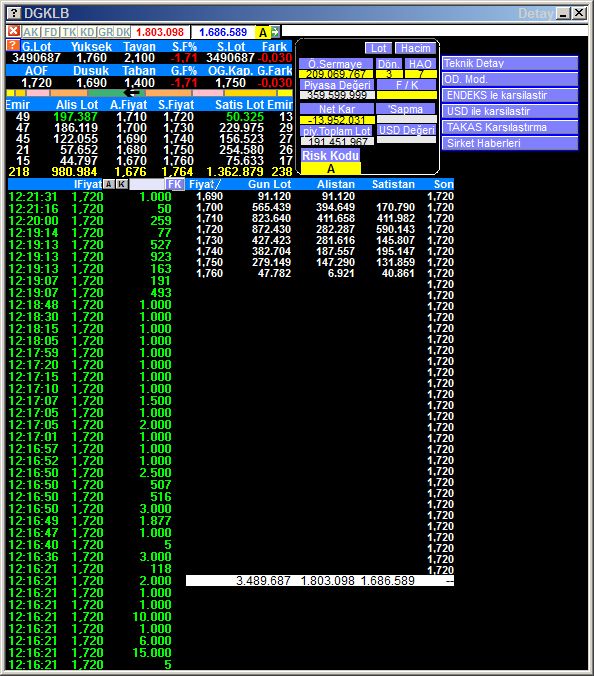Screen dimensions: 594x676
Task: Open Sirket Haberleri
Action: point(510,143)
